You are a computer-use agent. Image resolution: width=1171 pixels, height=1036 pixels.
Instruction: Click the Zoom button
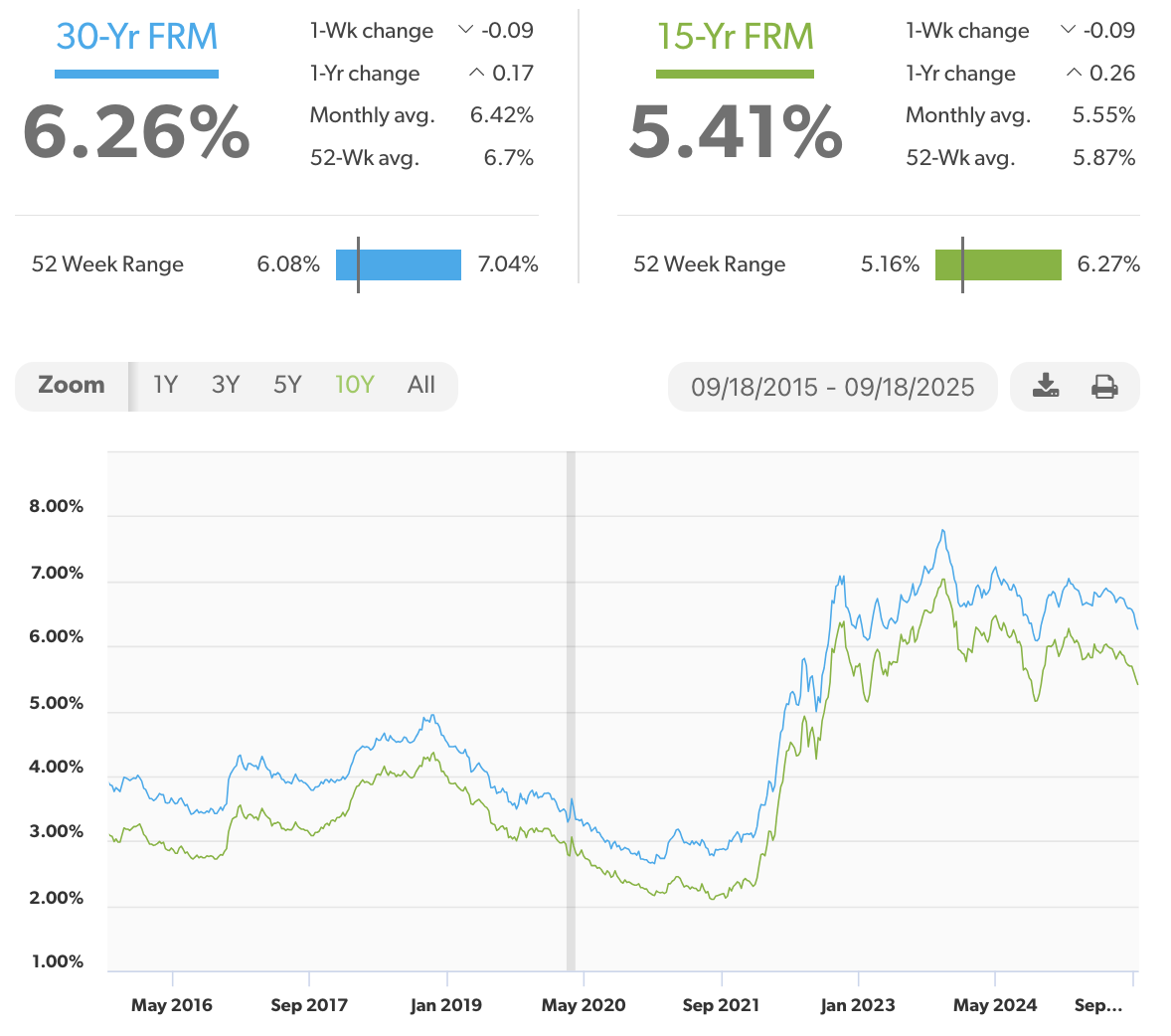tap(72, 385)
